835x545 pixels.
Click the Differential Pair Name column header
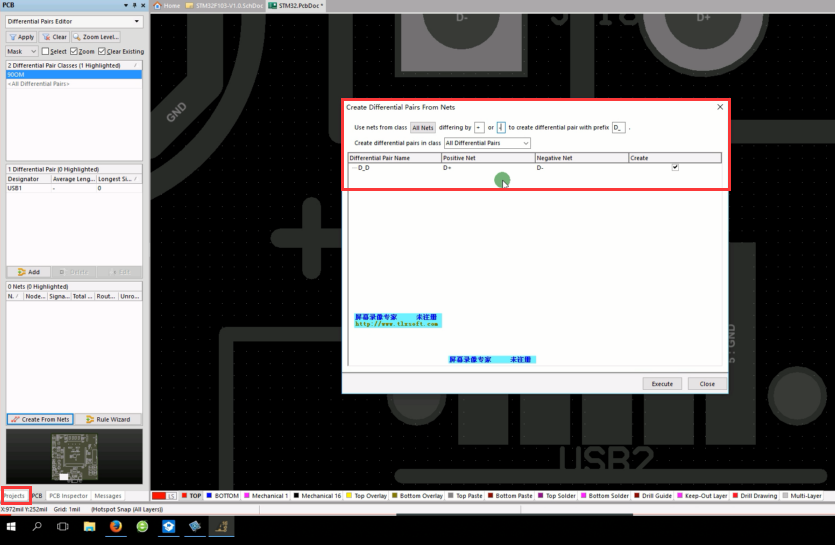pyautogui.click(x=395, y=158)
